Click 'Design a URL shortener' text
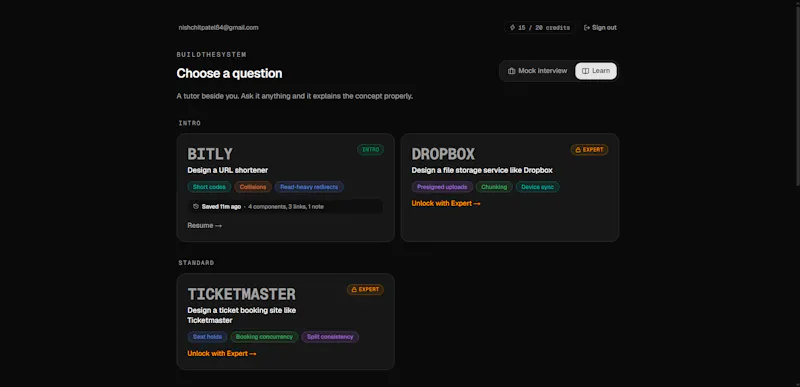This screenshot has width=800, height=387. pyautogui.click(x=228, y=170)
